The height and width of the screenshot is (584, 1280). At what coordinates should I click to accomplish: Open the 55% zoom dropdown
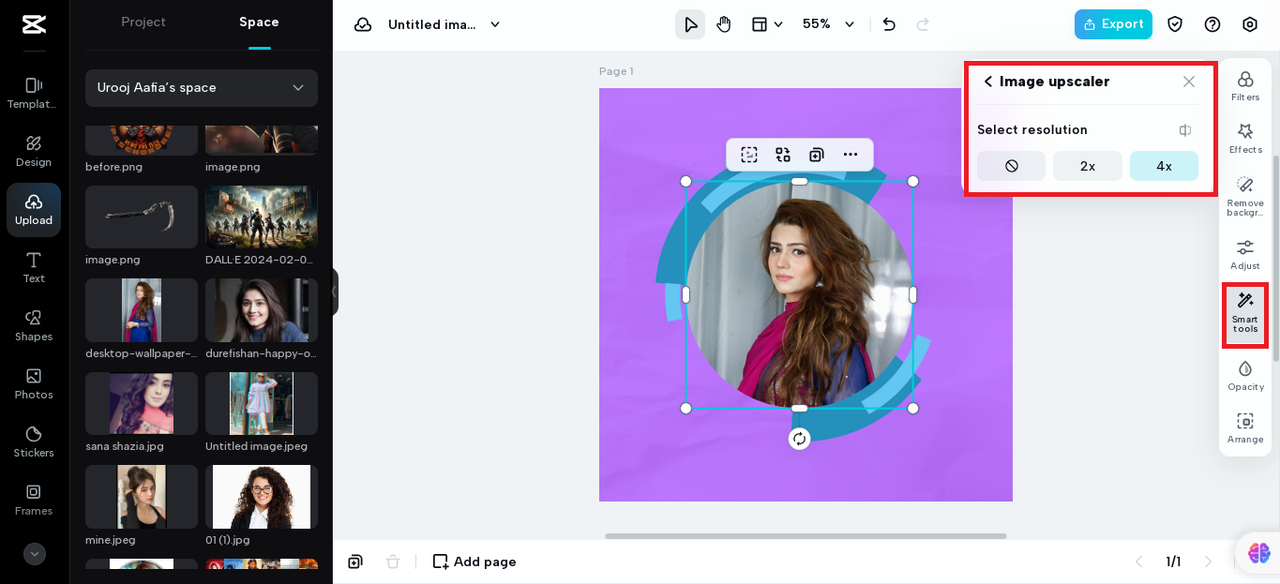click(829, 24)
